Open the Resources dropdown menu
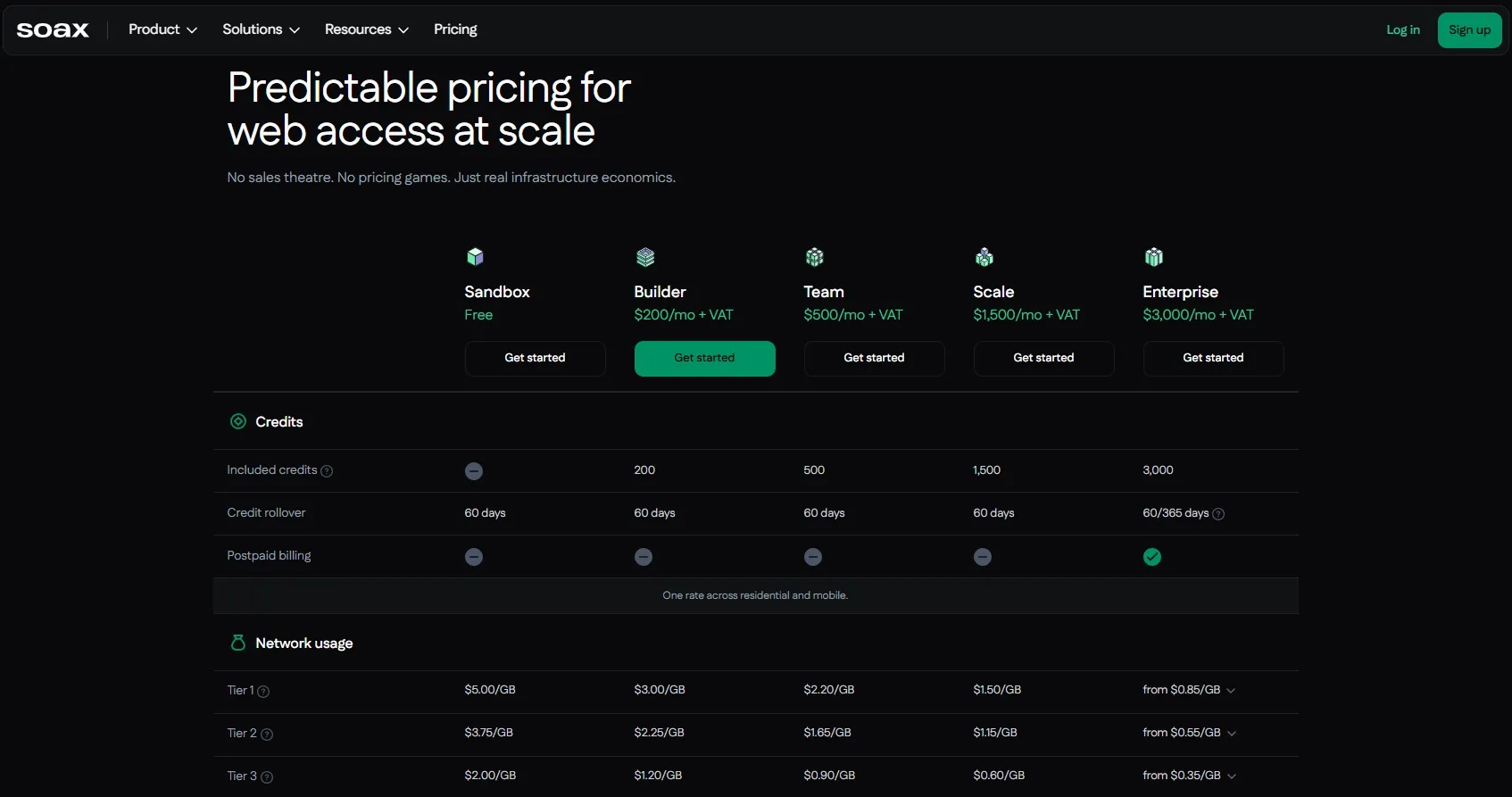 (367, 29)
